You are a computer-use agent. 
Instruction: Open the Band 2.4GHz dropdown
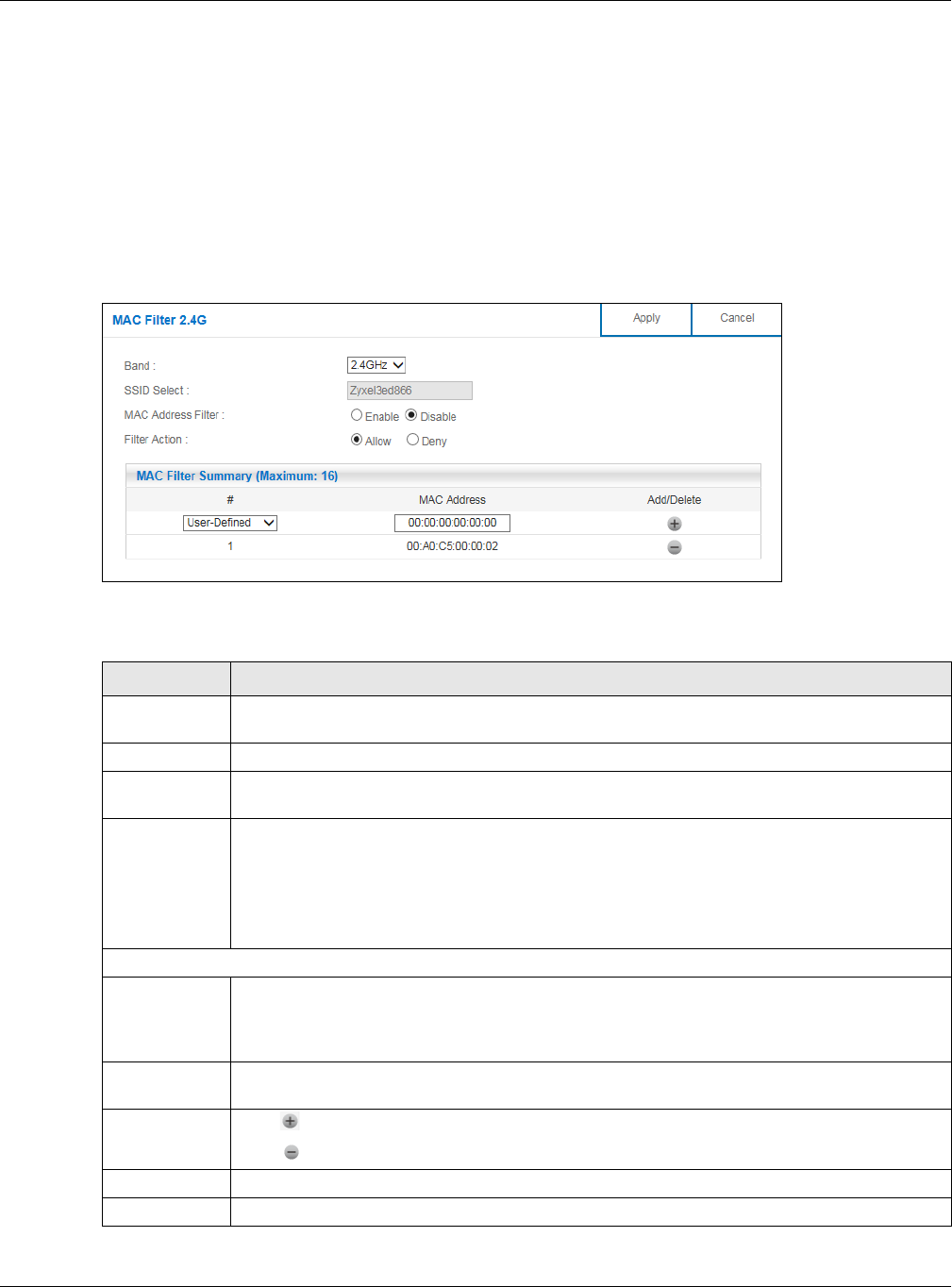(x=376, y=365)
